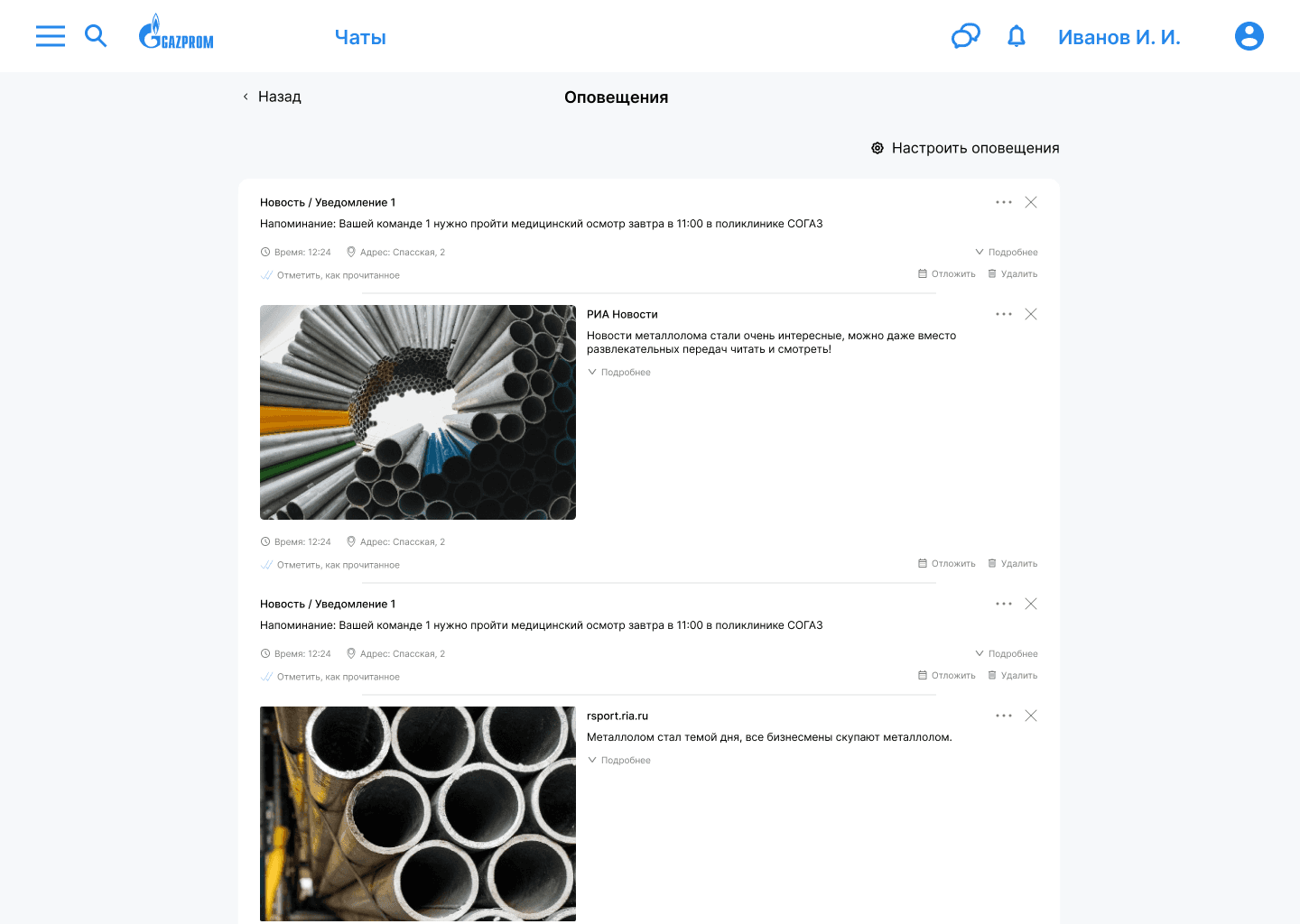Mark second Новость / Уведомление 1 as read

330,677
